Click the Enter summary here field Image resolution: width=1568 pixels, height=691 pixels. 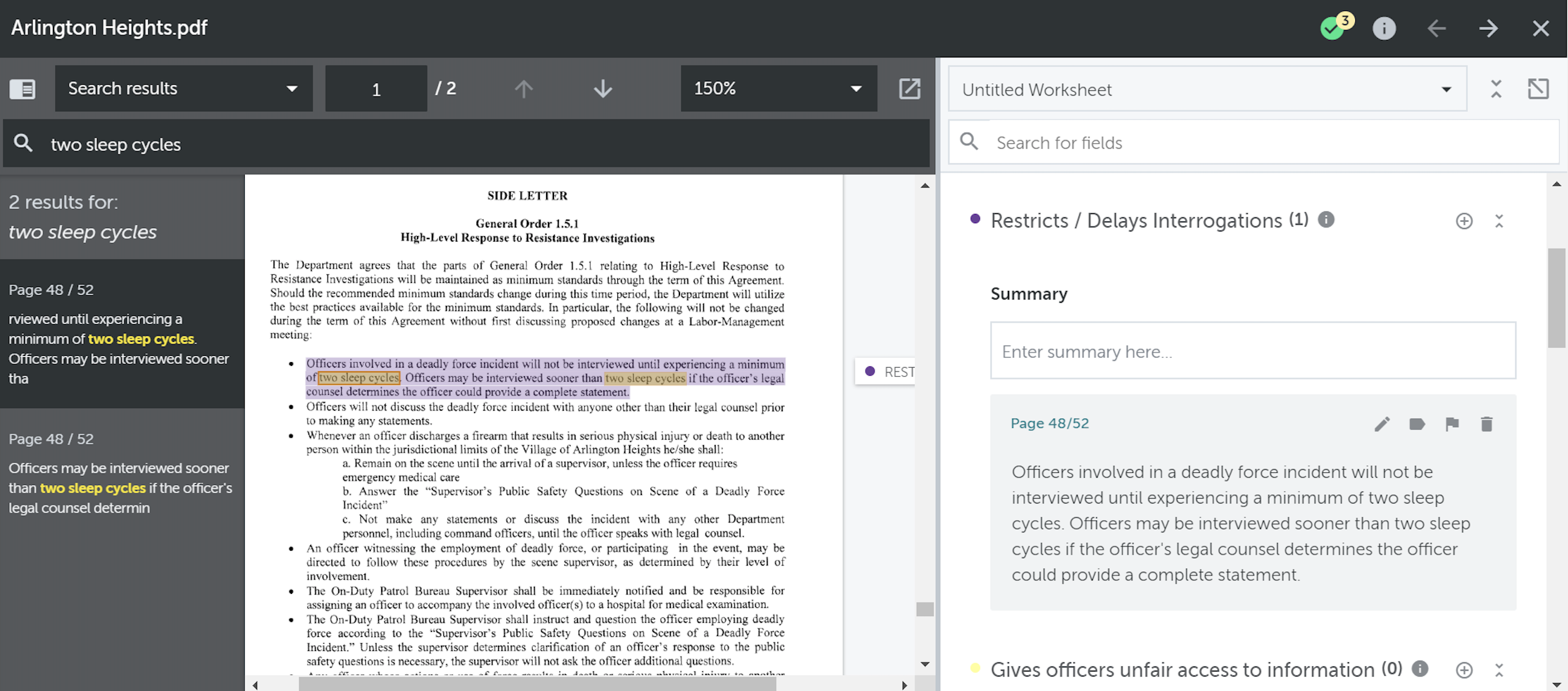click(x=1253, y=351)
